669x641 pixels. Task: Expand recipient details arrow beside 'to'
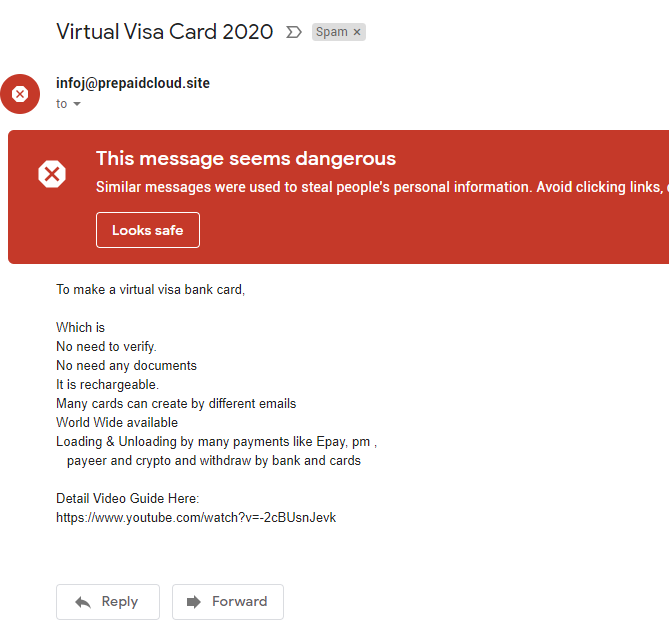coord(77,104)
